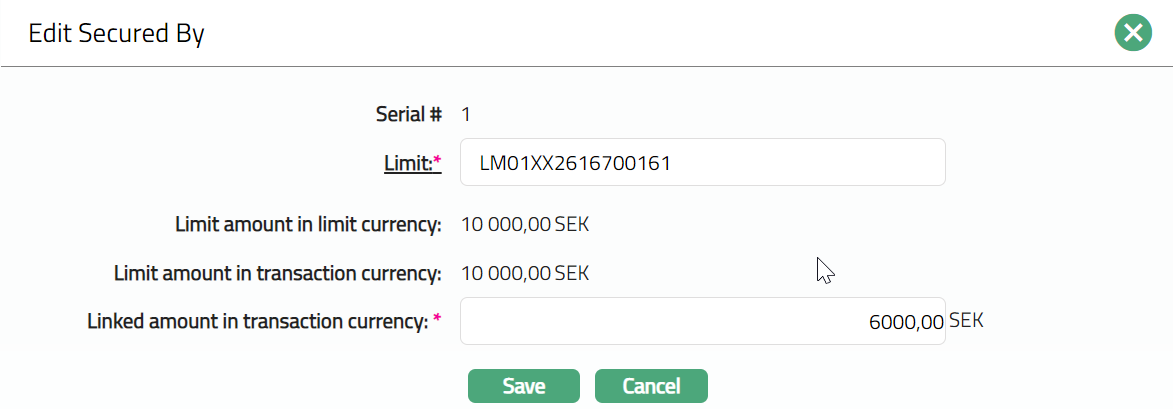Click the SEK suffix after linked amount field

966,321
